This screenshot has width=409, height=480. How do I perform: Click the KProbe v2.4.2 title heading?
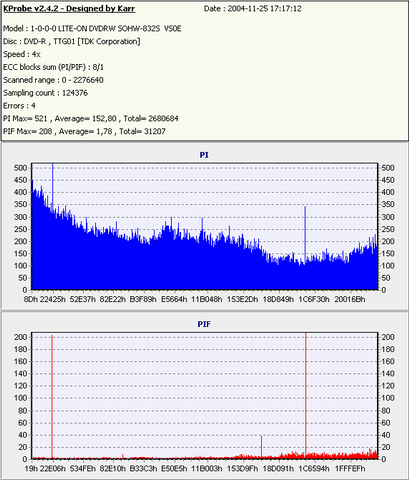click(x=69, y=9)
